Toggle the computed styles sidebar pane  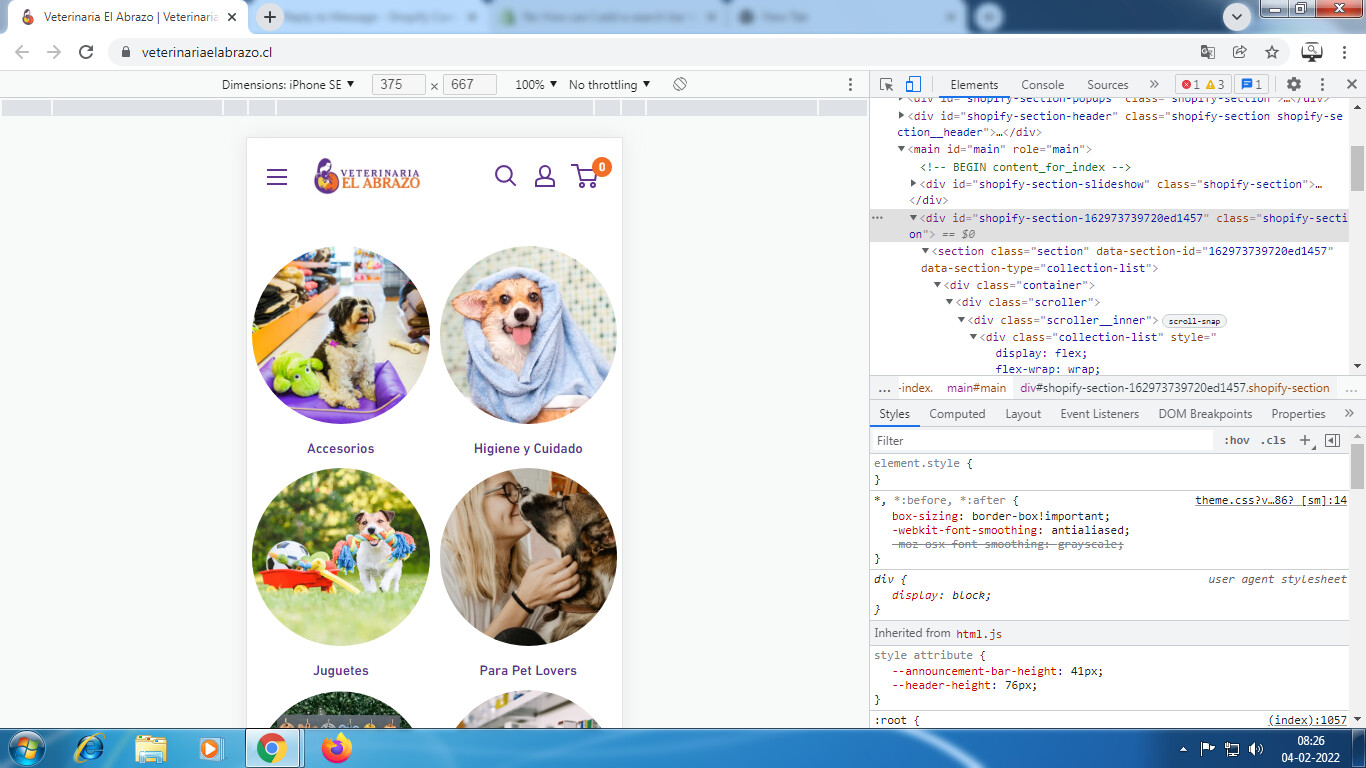(1332, 440)
